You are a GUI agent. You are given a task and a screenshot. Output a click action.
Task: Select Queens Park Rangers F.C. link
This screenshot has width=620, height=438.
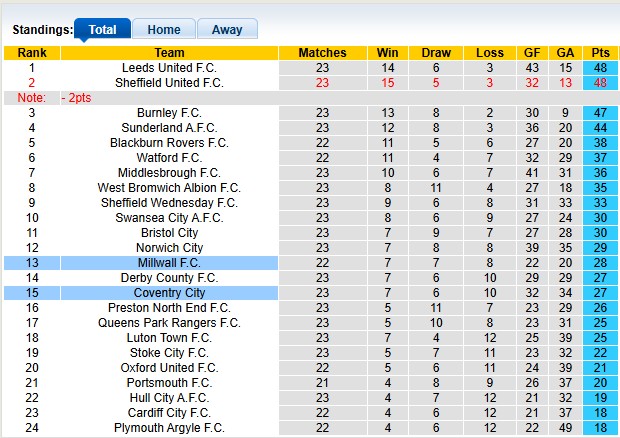pyautogui.click(x=169, y=323)
